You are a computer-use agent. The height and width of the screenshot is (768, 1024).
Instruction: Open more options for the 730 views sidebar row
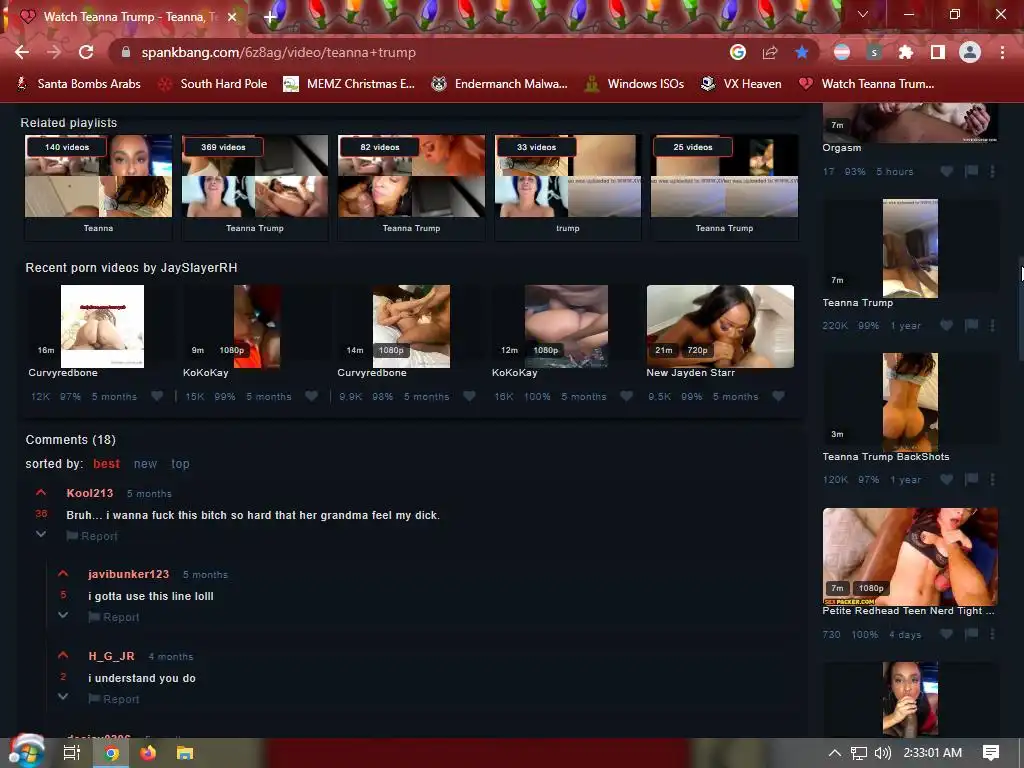pyautogui.click(x=993, y=633)
